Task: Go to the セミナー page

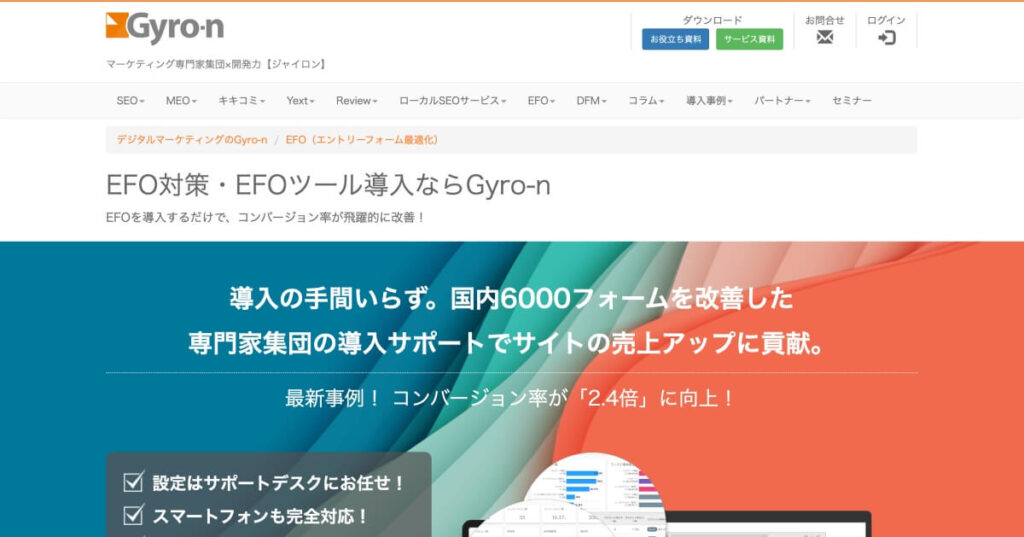Action: (x=852, y=101)
